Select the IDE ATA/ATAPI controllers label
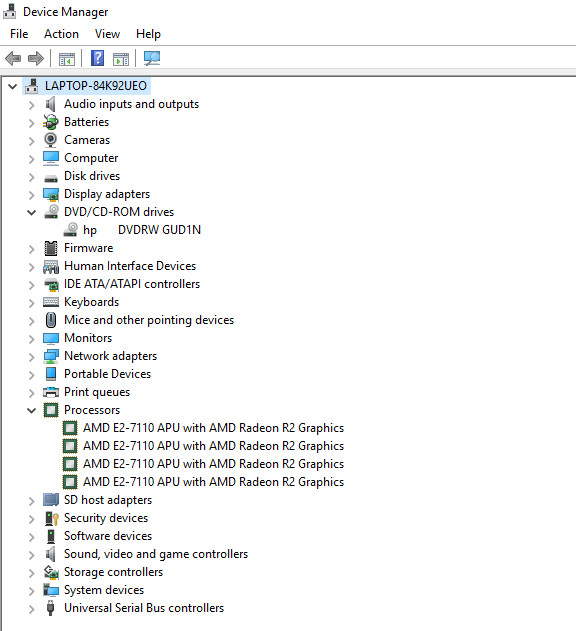Image resolution: width=576 pixels, height=631 pixels. pos(132,284)
